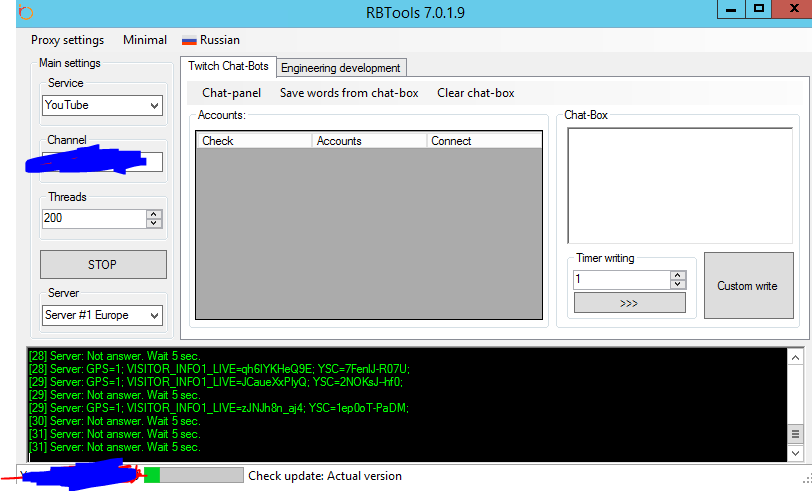812x491 pixels.
Task: Open the Proxy settings menu
Action: [67, 40]
